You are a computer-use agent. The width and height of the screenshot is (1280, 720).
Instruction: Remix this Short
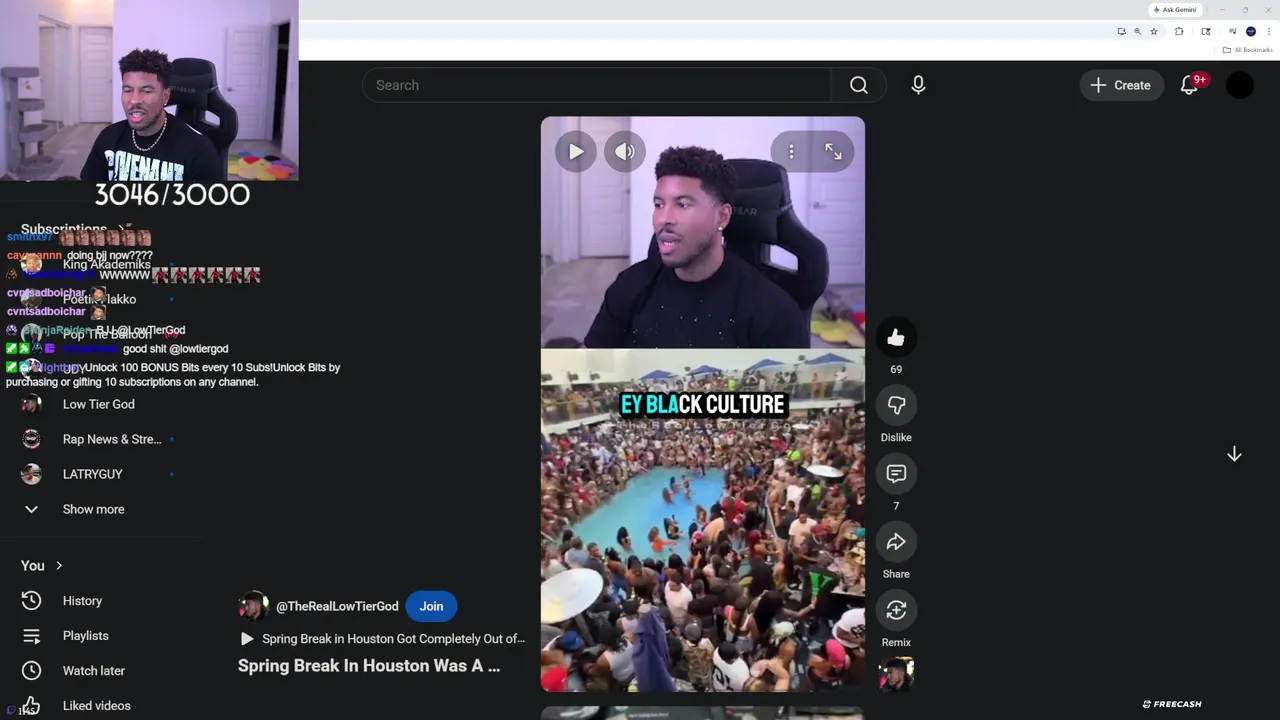pyautogui.click(x=896, y=610)
